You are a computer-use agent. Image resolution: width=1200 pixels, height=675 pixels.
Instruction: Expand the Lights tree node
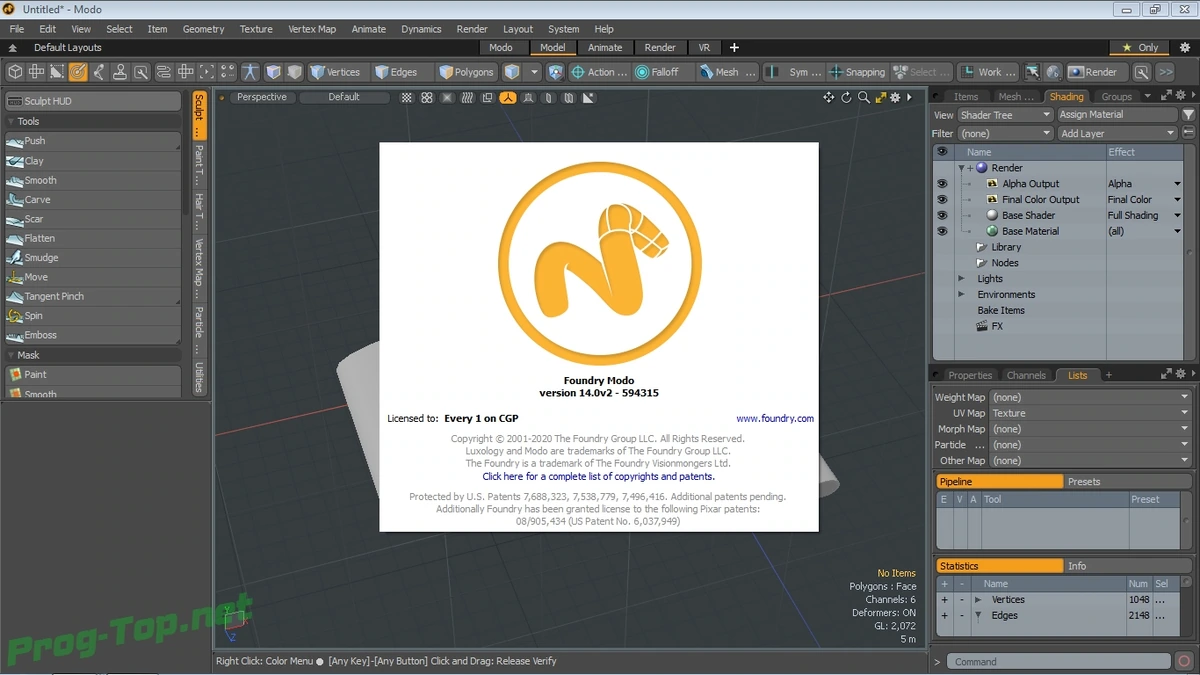click(x=961, y=279)
